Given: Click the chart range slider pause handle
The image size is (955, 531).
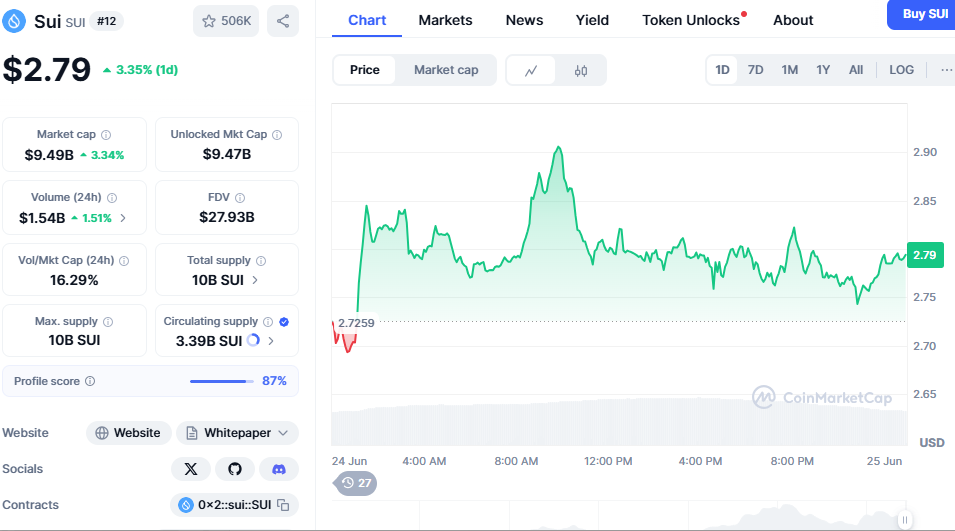Looking at the screenshot, I should pos(905,520).
